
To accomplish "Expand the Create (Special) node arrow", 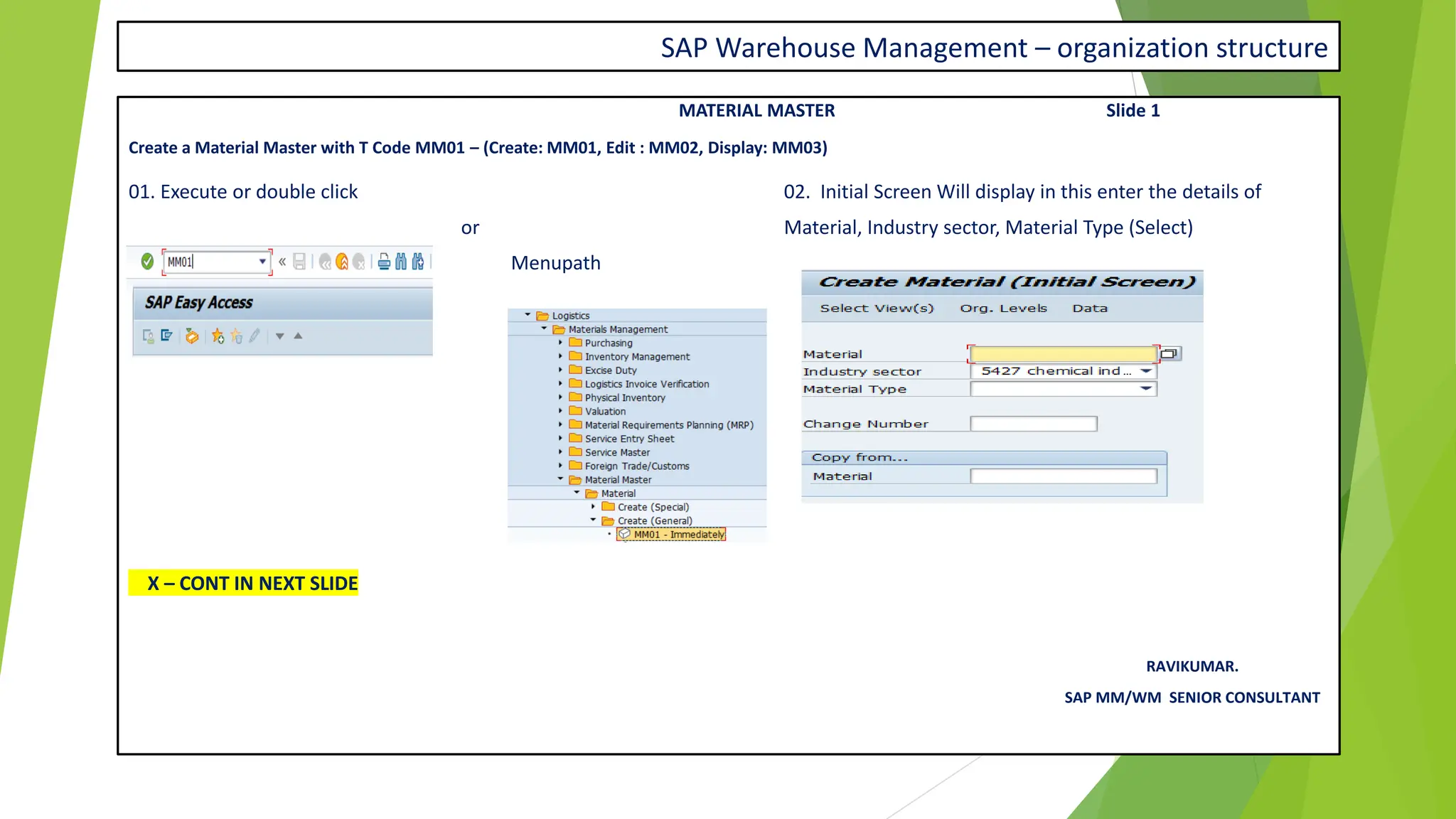I will pos(593,507).
